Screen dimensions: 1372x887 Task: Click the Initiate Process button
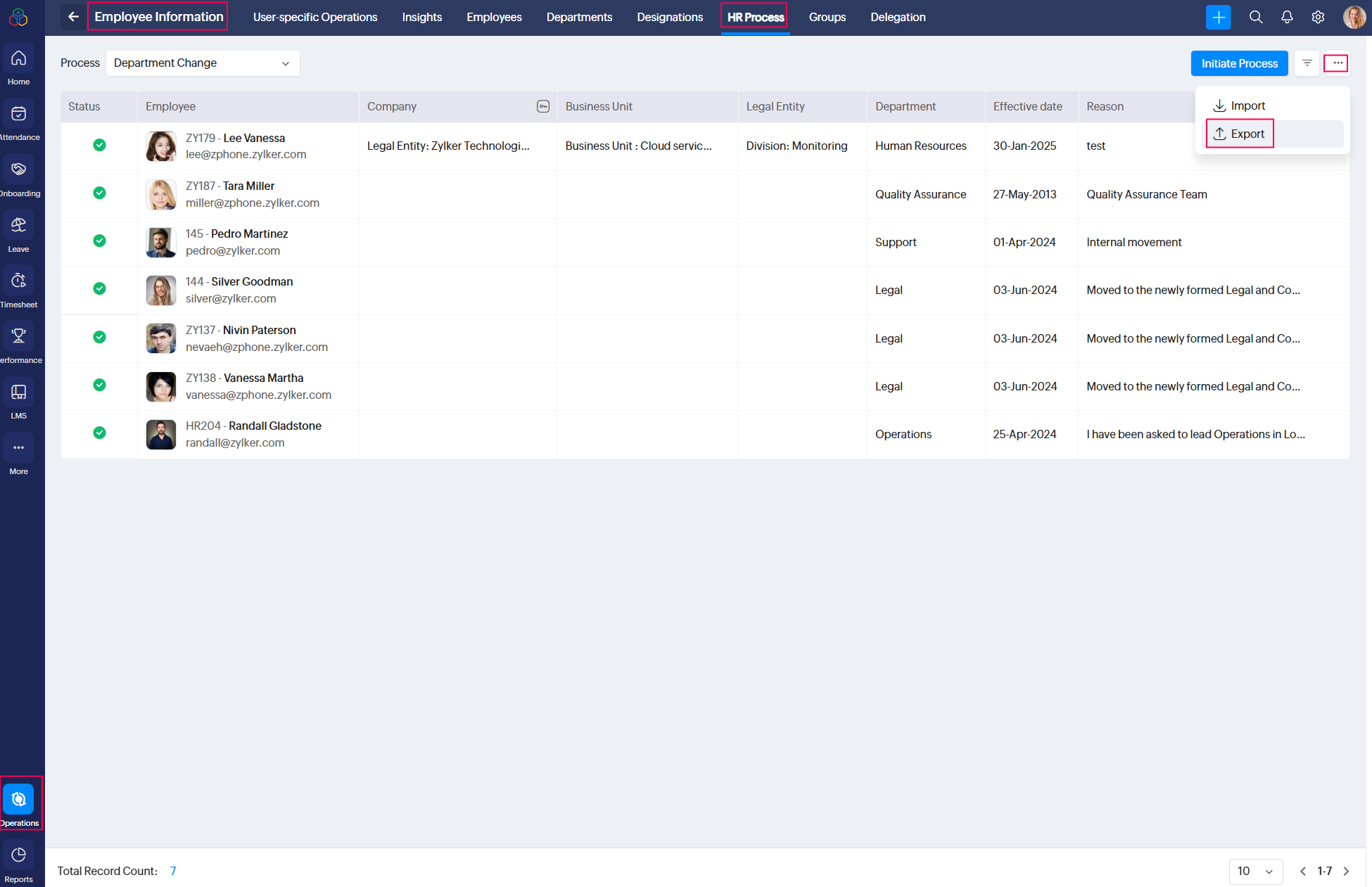click(x=1239, y=63)
